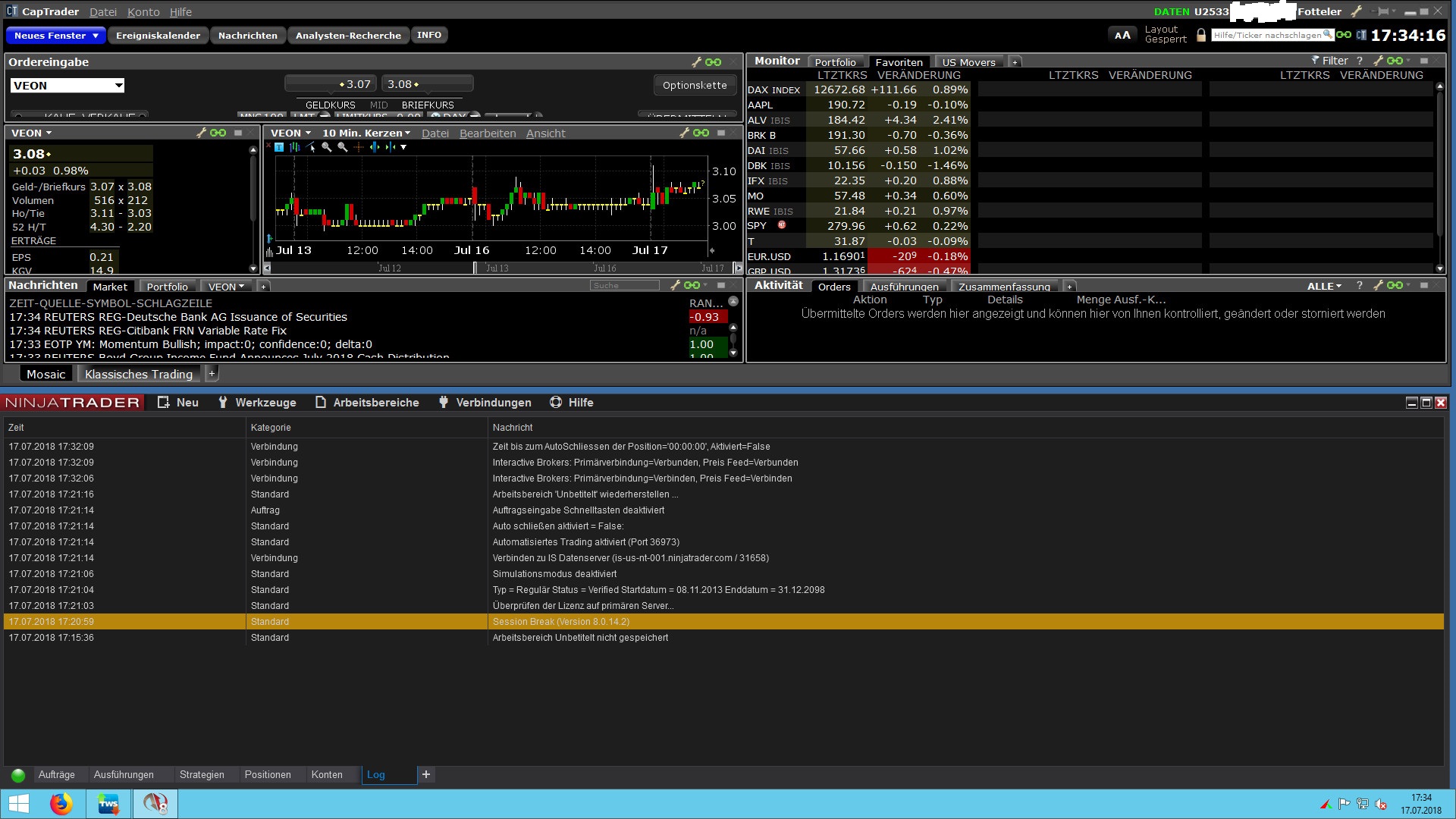Expand the 10 Min. Kerzen interval dropdown
This screenshot has width=1456, height=819.
[366, 133]
